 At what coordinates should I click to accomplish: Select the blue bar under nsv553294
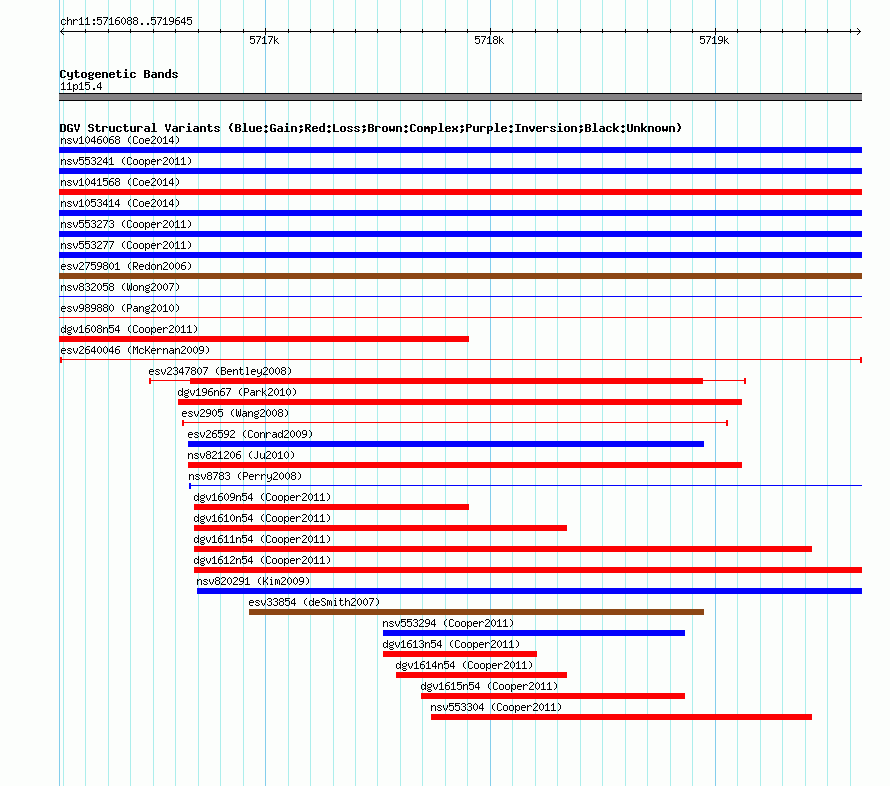[x=534, y=633]
